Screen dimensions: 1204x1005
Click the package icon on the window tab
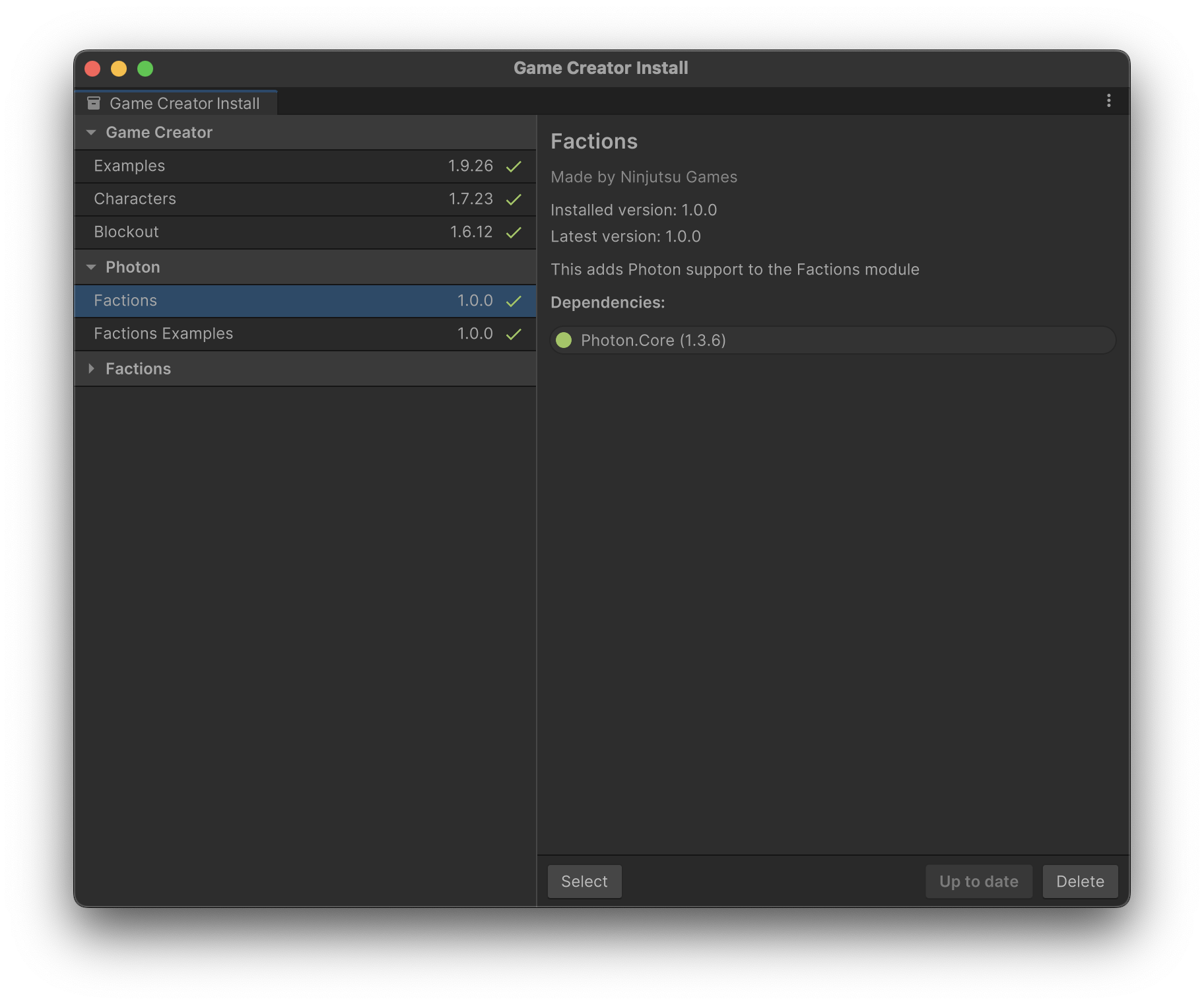tap(94, 103)
